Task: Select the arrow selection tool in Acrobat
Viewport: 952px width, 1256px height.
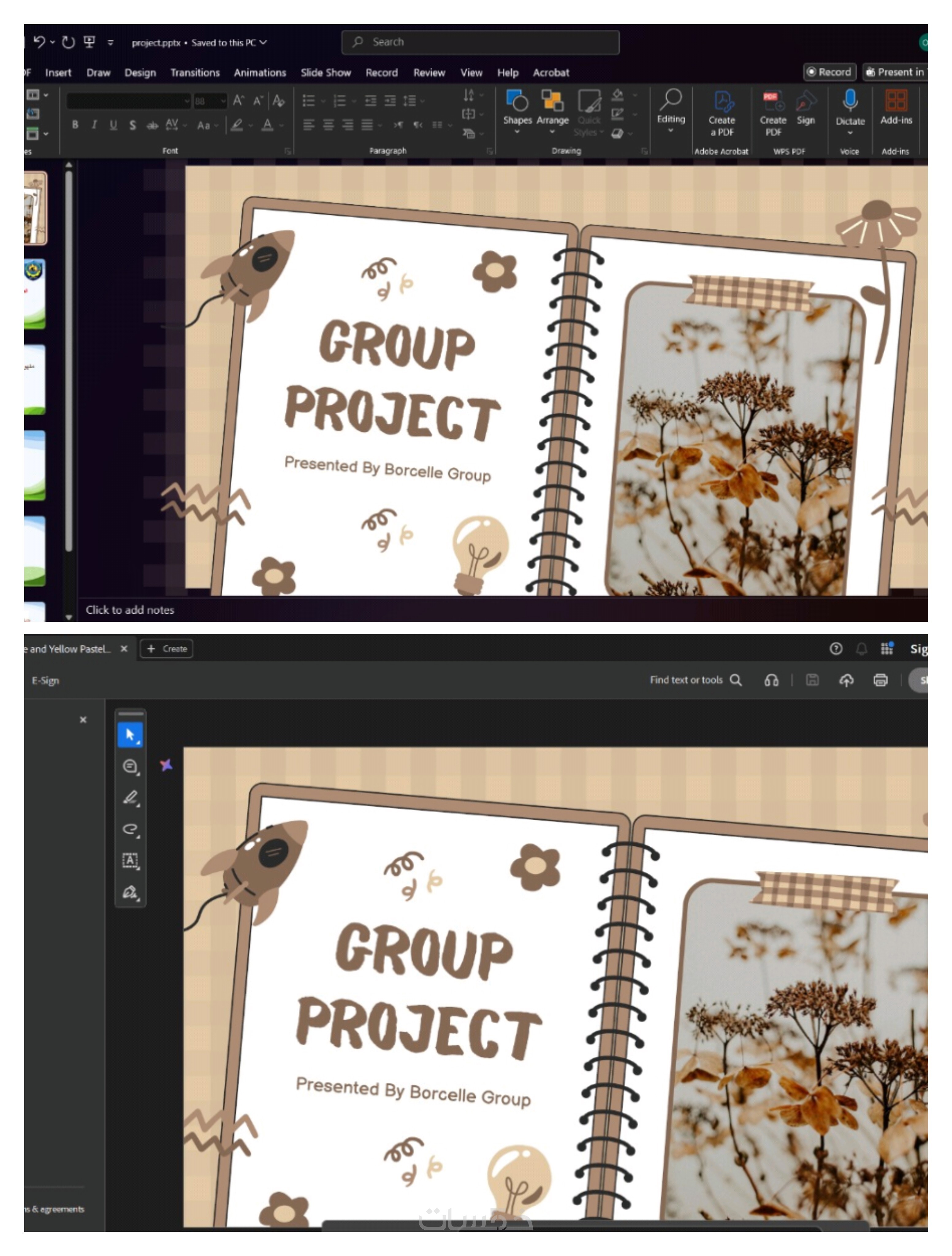Action: 130,734
